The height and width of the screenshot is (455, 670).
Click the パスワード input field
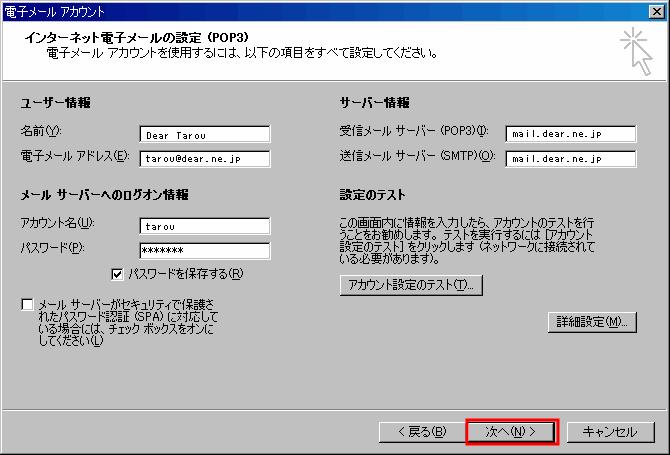205,251
